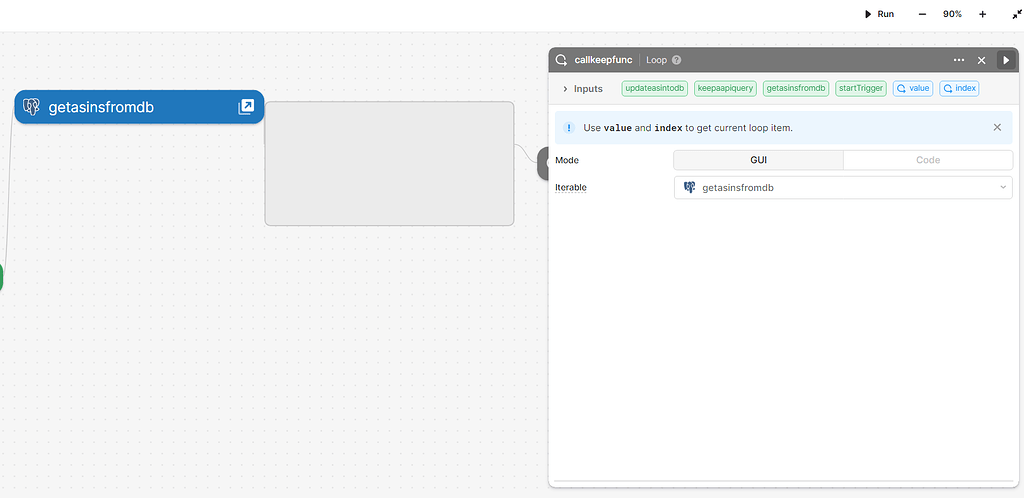Click the updateasintodb input tag
Viewport: 1024px width, 498px height.
coord(654,88)
